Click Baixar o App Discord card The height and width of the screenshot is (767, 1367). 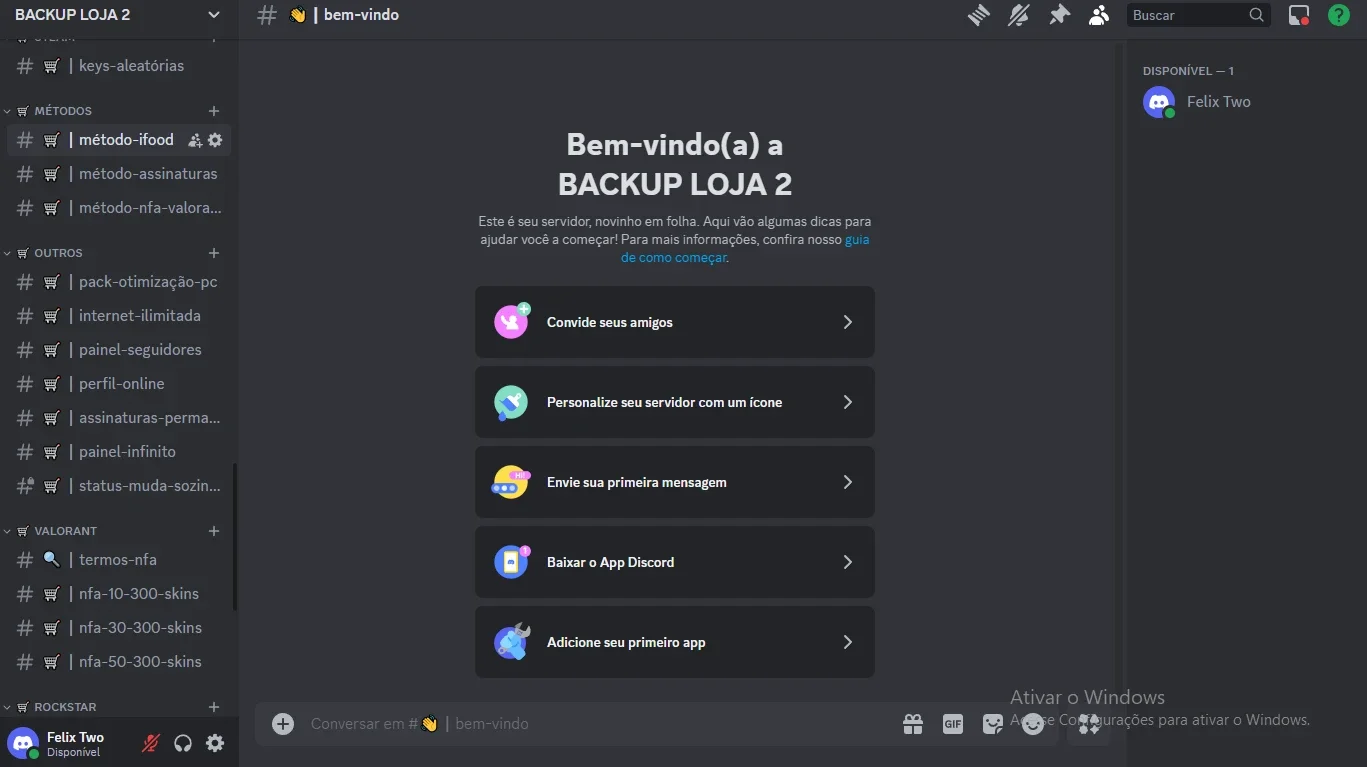tap(675, 562)
